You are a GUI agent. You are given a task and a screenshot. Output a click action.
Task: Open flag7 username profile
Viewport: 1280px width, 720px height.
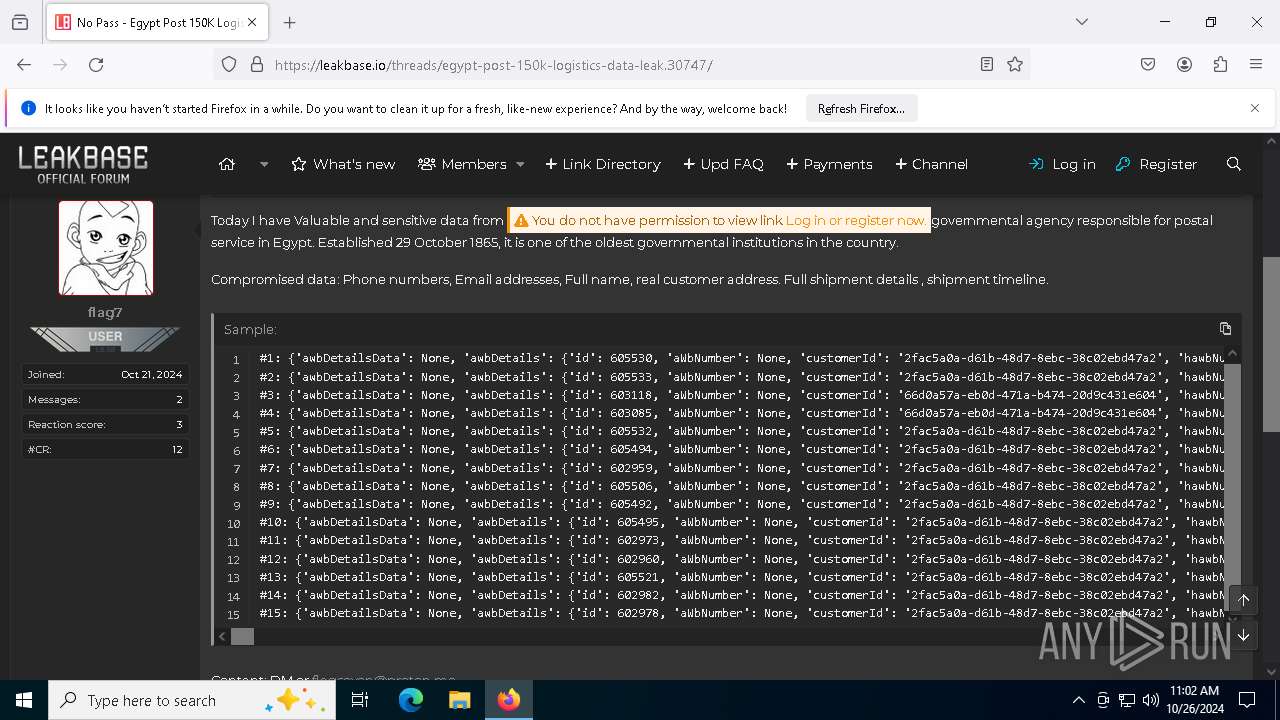pyautogui.click(x=105, y=312)
